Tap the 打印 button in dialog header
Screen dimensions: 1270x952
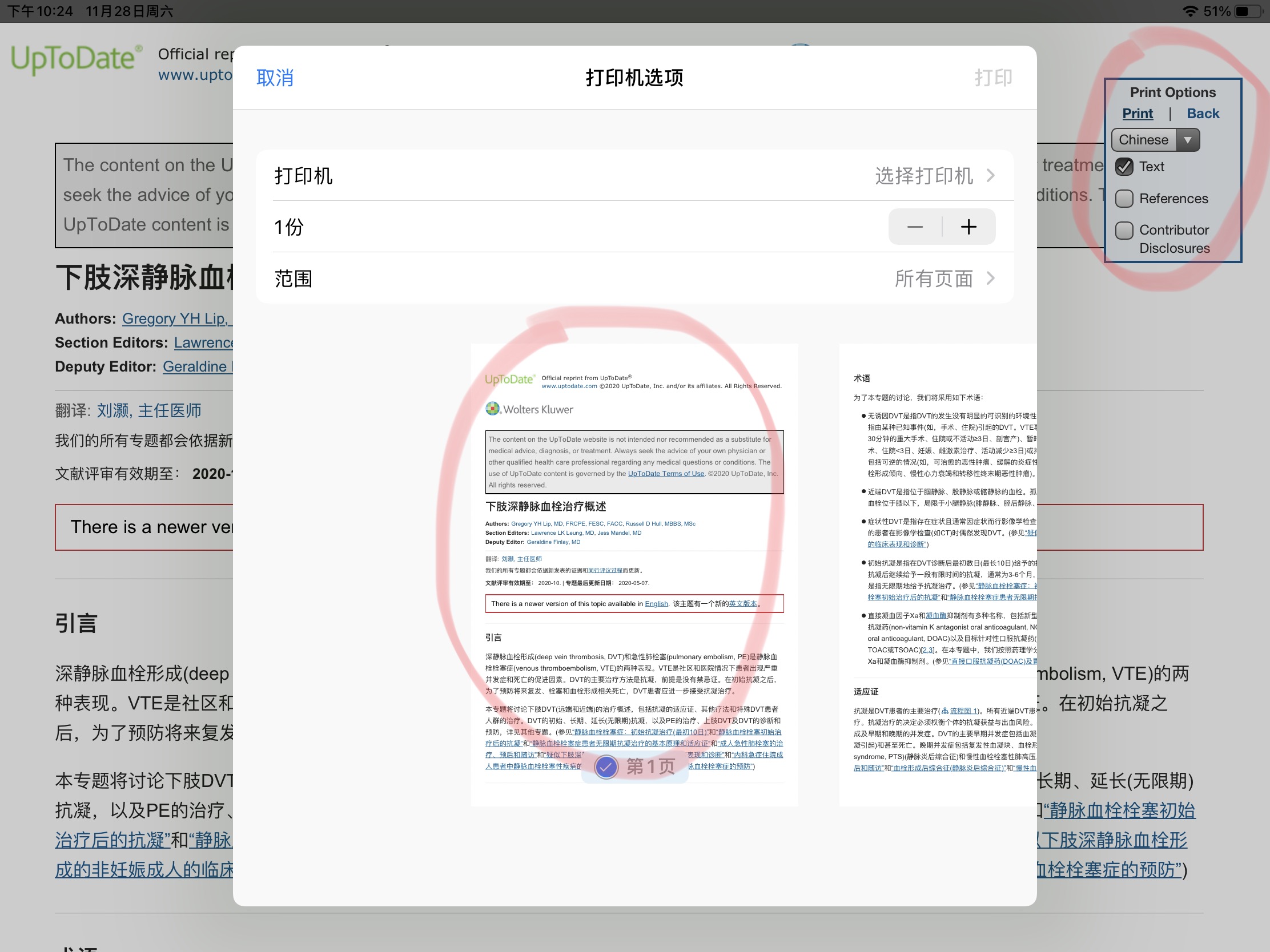click(992, 78)
